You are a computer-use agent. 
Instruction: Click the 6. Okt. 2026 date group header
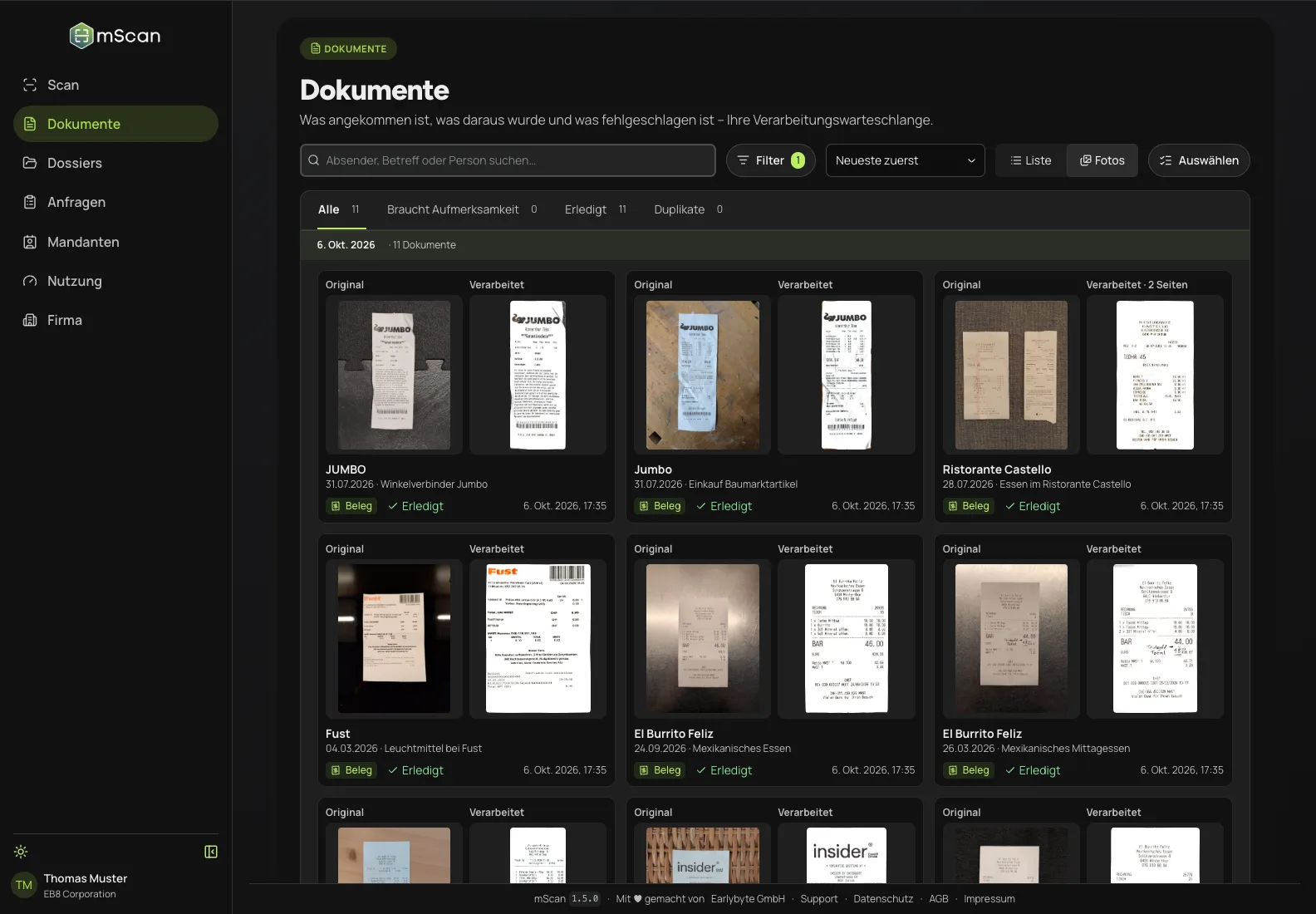coord(774,245)
